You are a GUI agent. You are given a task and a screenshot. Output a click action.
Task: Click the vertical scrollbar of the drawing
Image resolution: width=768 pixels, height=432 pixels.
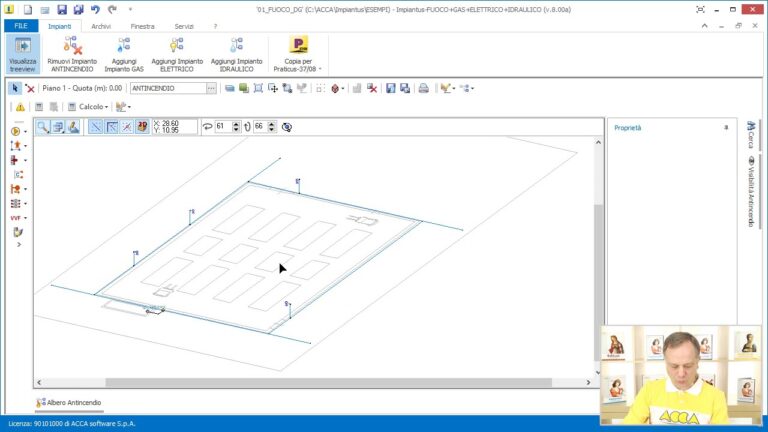click(x=599, y=282)
